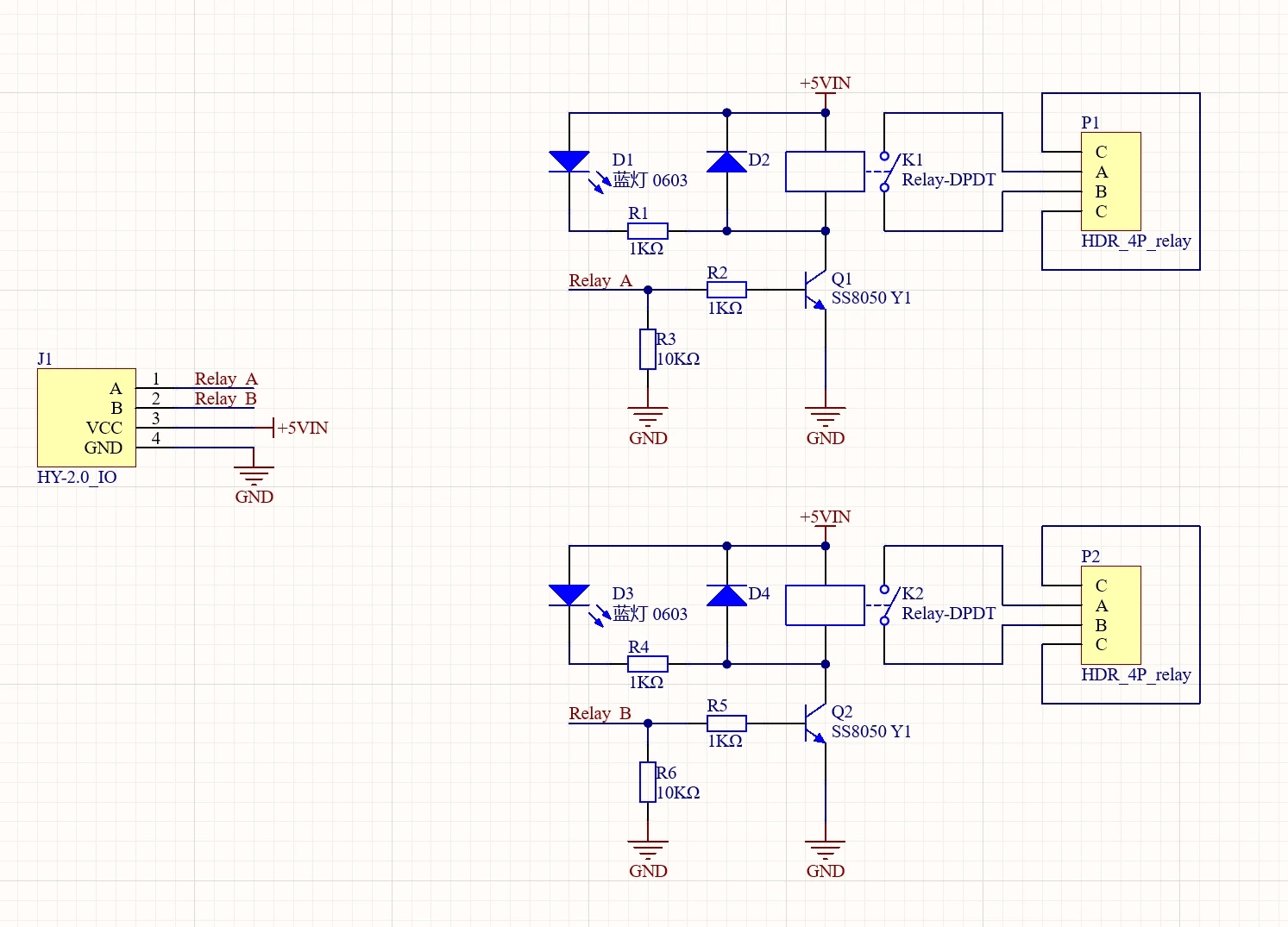1288x927 pixels.
Task: Click the D2 flyback diode symbol
Action: pos(726,162)
